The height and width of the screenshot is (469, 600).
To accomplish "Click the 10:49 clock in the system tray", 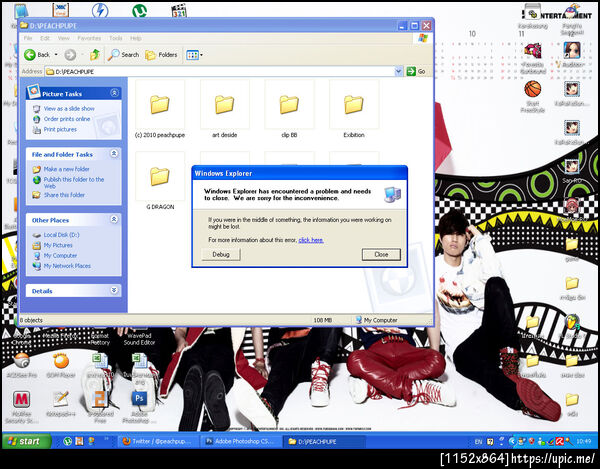I will tap(584, 441).
